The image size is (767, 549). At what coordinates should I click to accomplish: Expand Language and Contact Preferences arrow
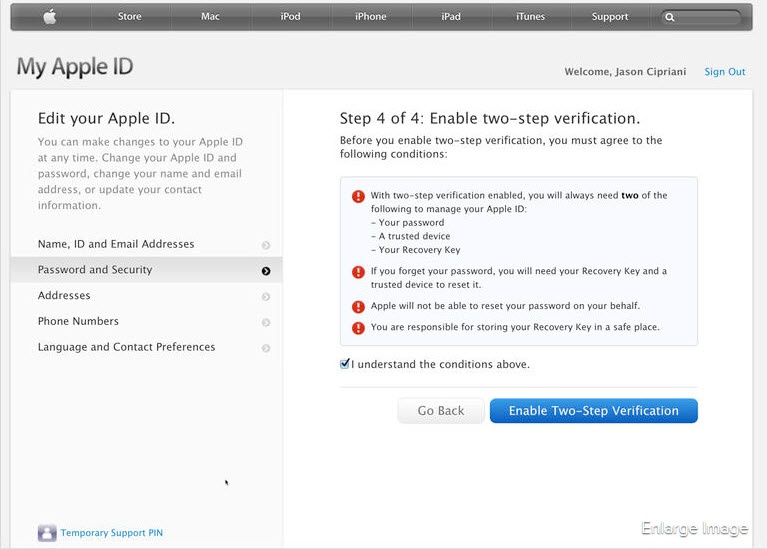[265, 349]
